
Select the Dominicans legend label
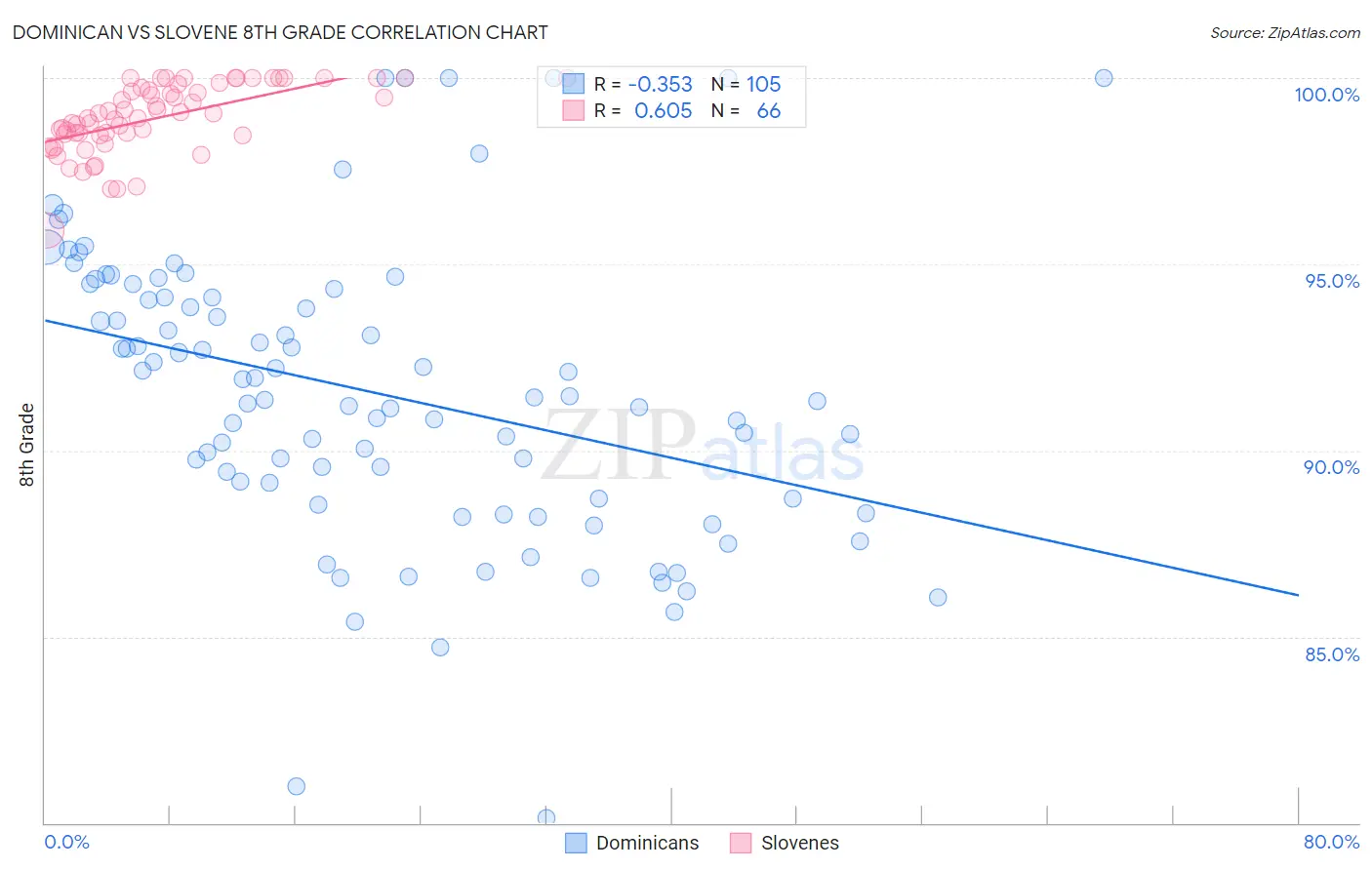(647, 843)
